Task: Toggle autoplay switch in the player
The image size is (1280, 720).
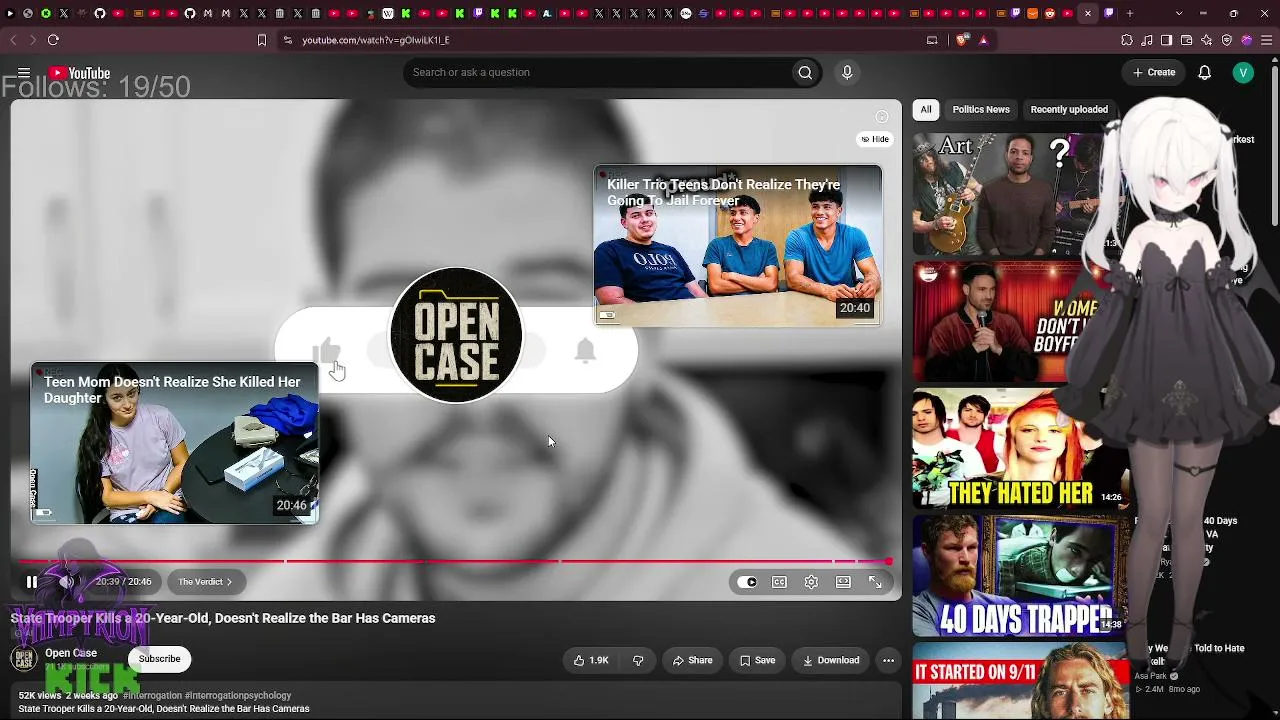Action: [747, 582]
